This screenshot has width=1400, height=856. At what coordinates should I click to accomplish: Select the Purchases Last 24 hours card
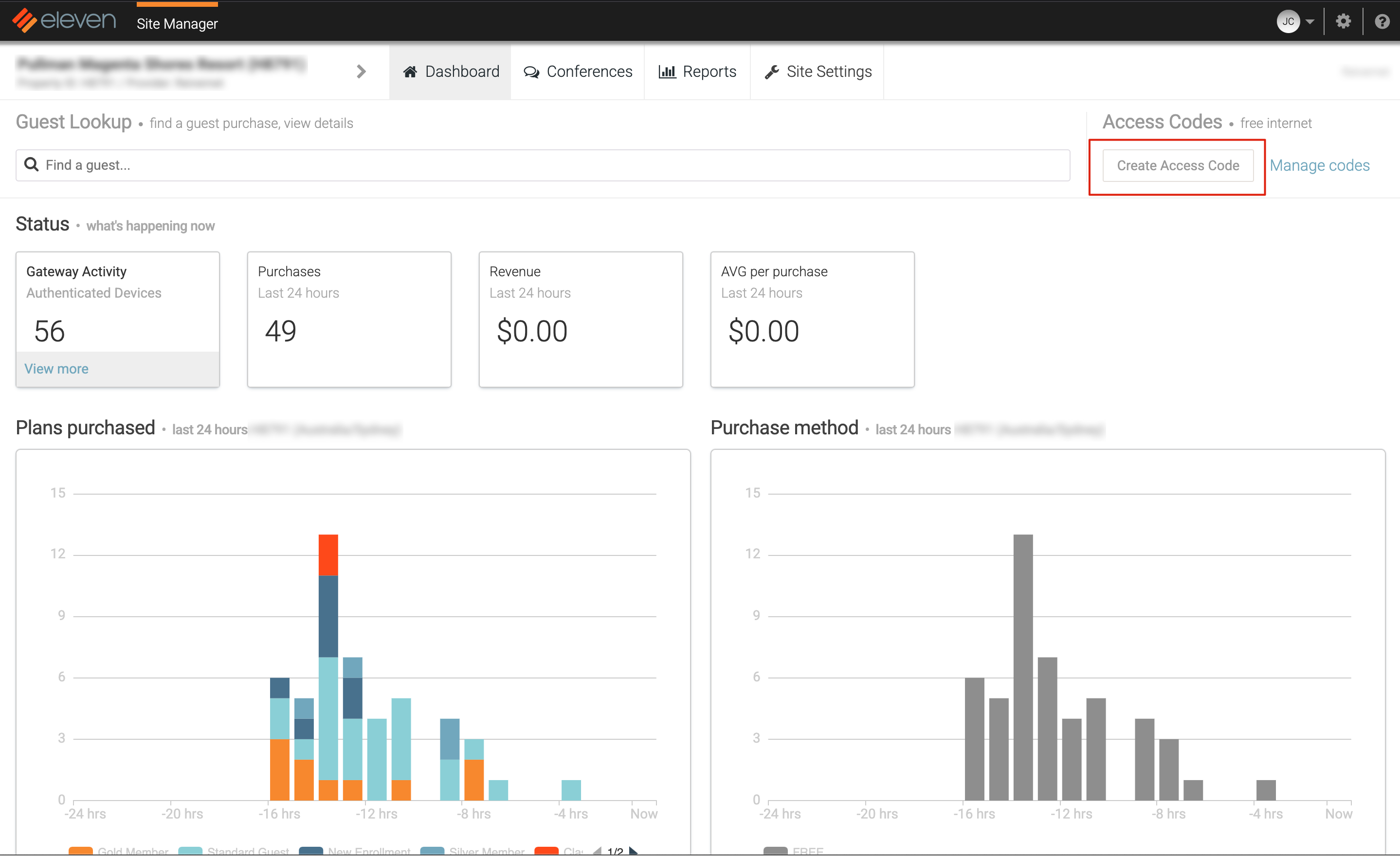349,320
